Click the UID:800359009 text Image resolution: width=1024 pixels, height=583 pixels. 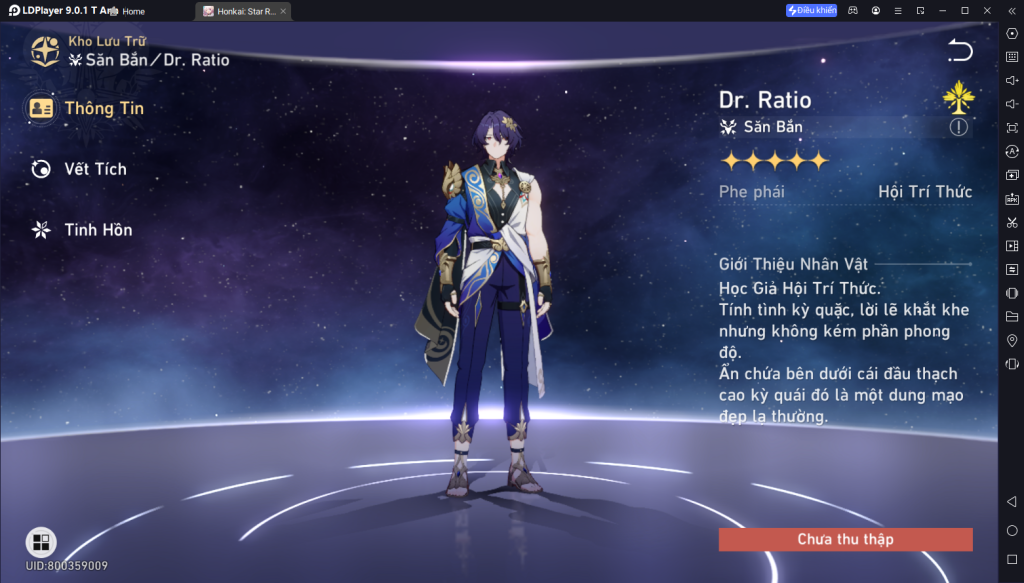click(67, 566)
